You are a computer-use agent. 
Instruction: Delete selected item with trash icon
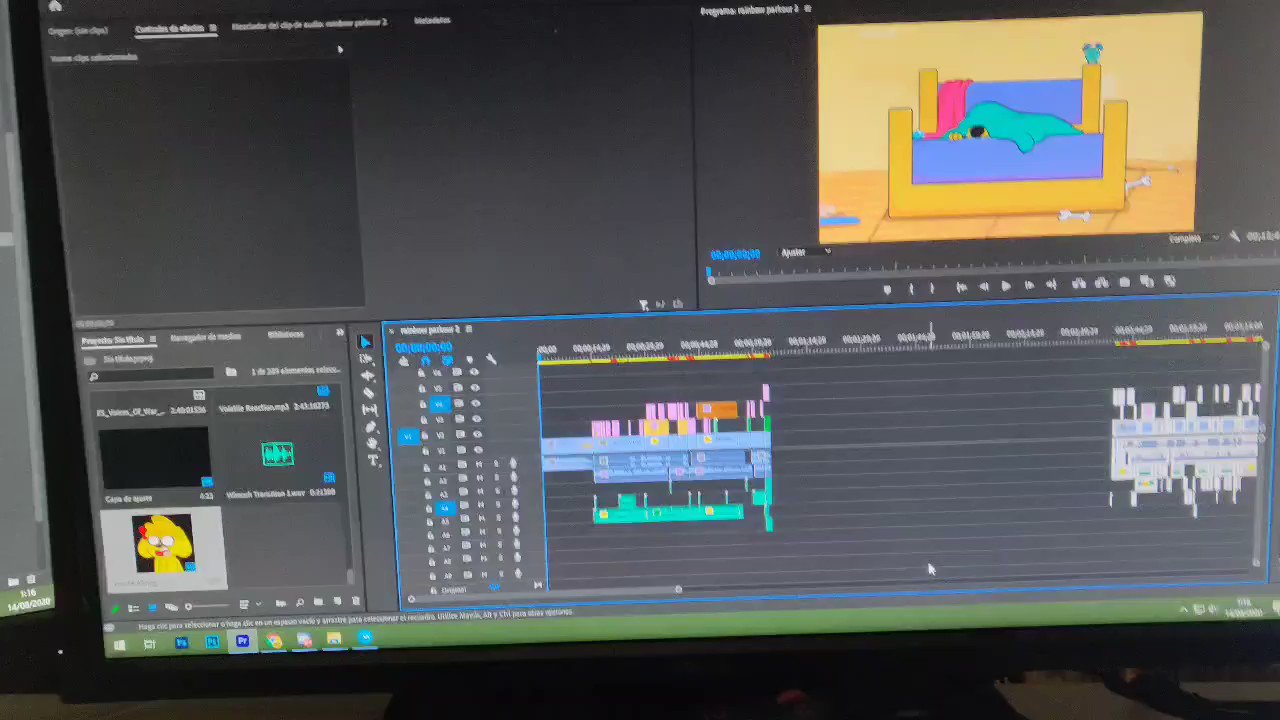click(356, 601)
